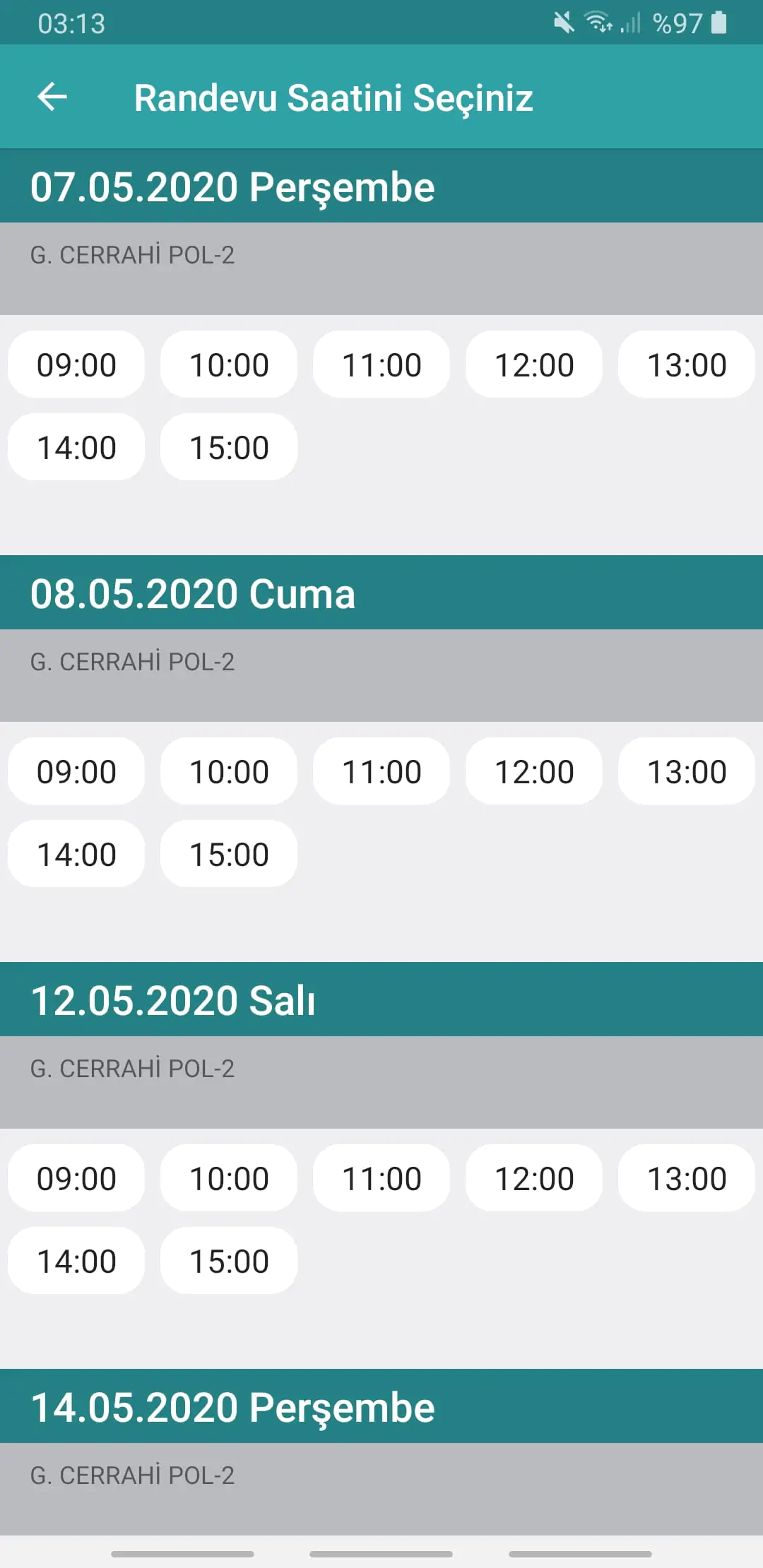Tap the 12.05.2020 Salı date header
Image resolution: width=763 pixels, height=1568 pixels.
coord(173,1001)
